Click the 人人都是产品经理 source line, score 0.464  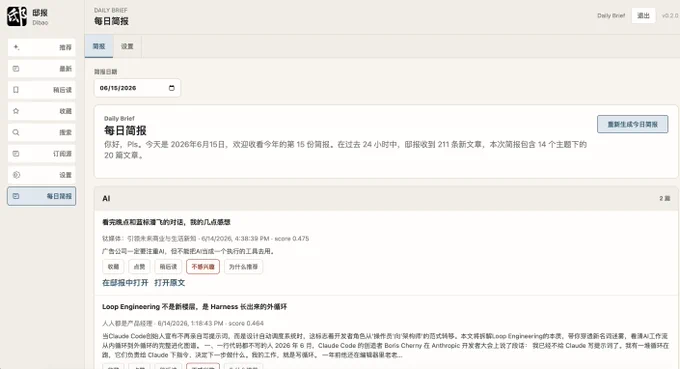pyautogui.click(x=183, y=323)
